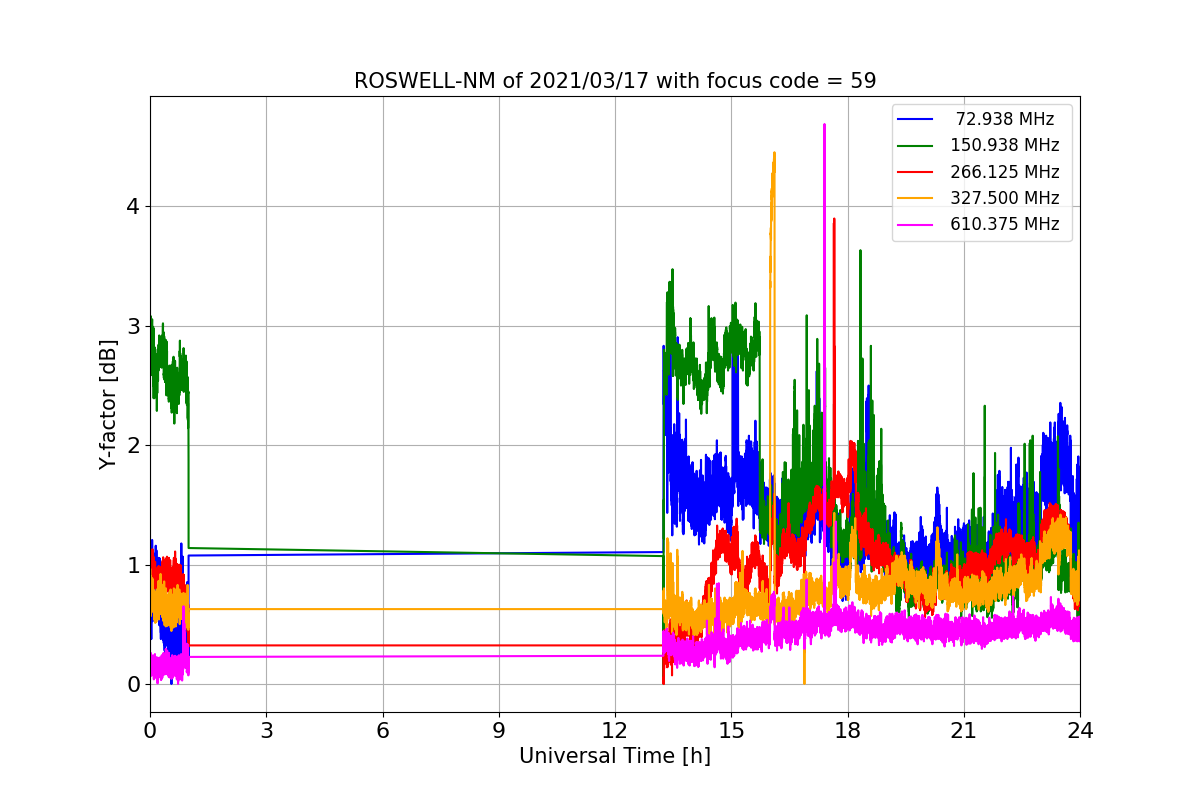
Task: Click x-axis tick label '3'
Action: tap(266, 731)
